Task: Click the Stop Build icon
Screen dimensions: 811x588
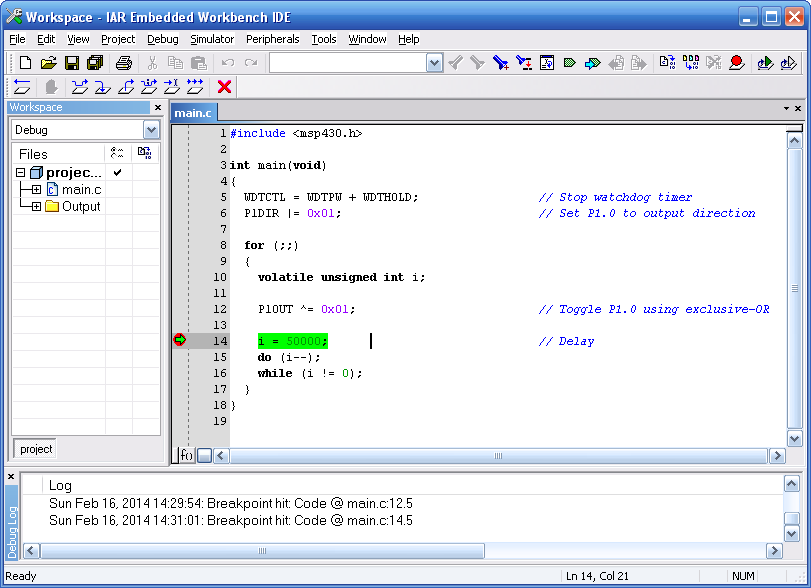Action: (714, 63)
